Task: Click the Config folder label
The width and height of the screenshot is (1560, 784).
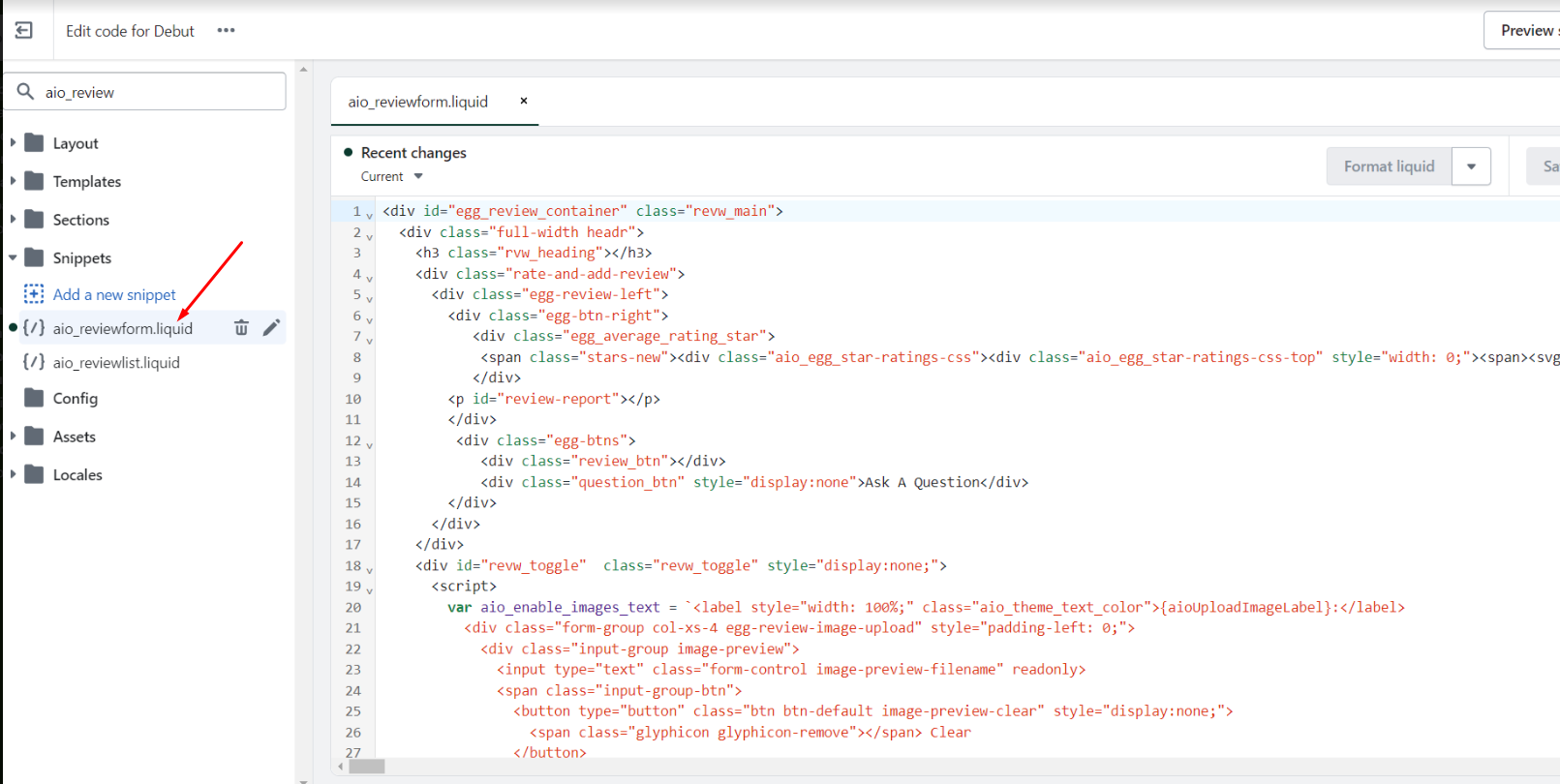Action: 76,398
